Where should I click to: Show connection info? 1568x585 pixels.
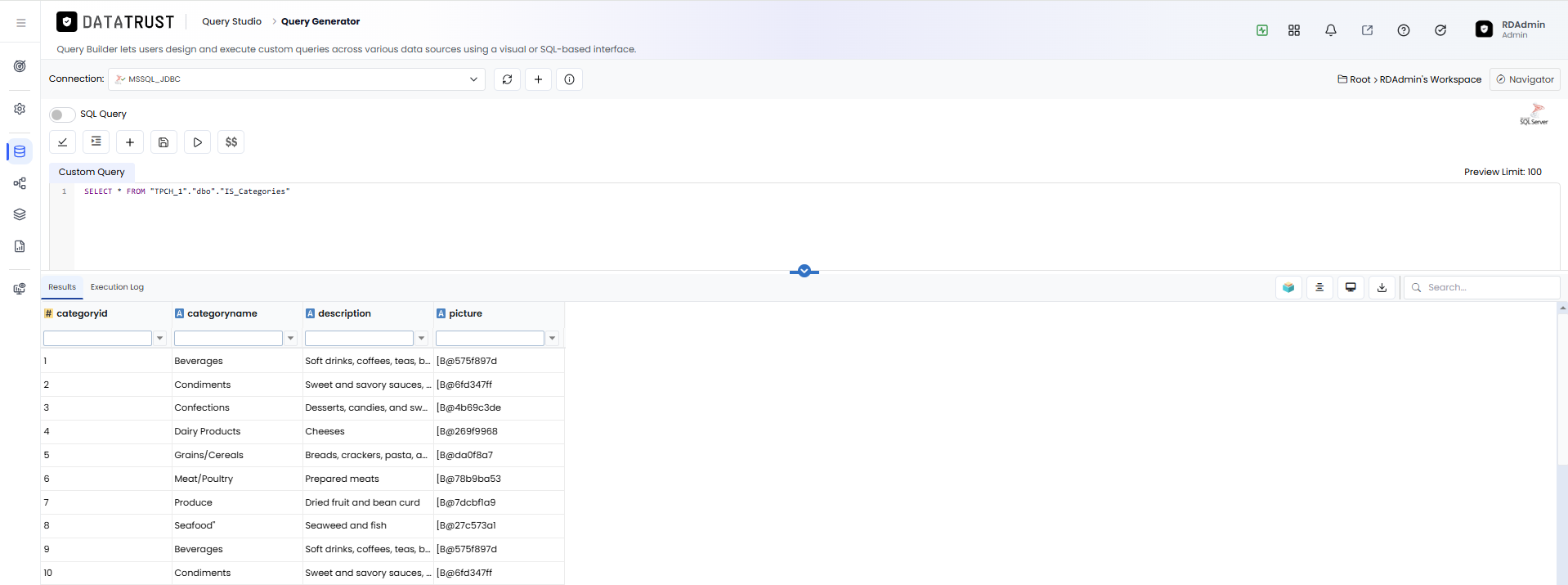click(569, 79)
